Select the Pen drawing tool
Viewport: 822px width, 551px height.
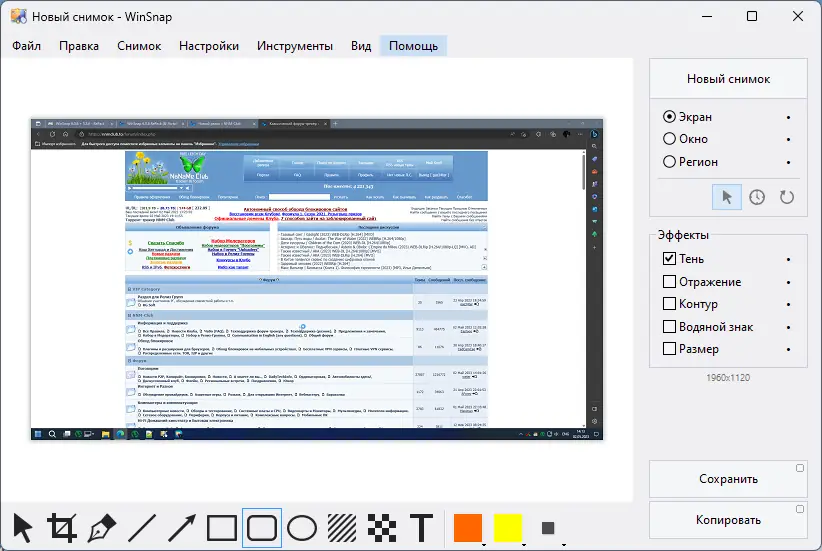click(x=102, y=528)
